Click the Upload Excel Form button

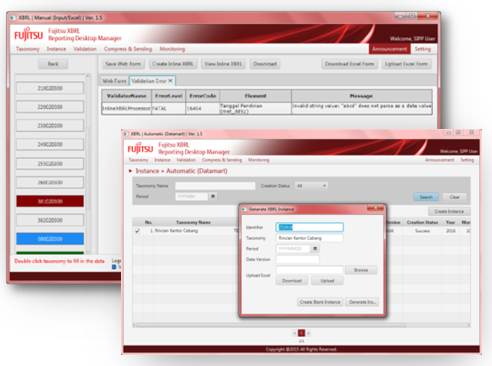pos(406,64)
